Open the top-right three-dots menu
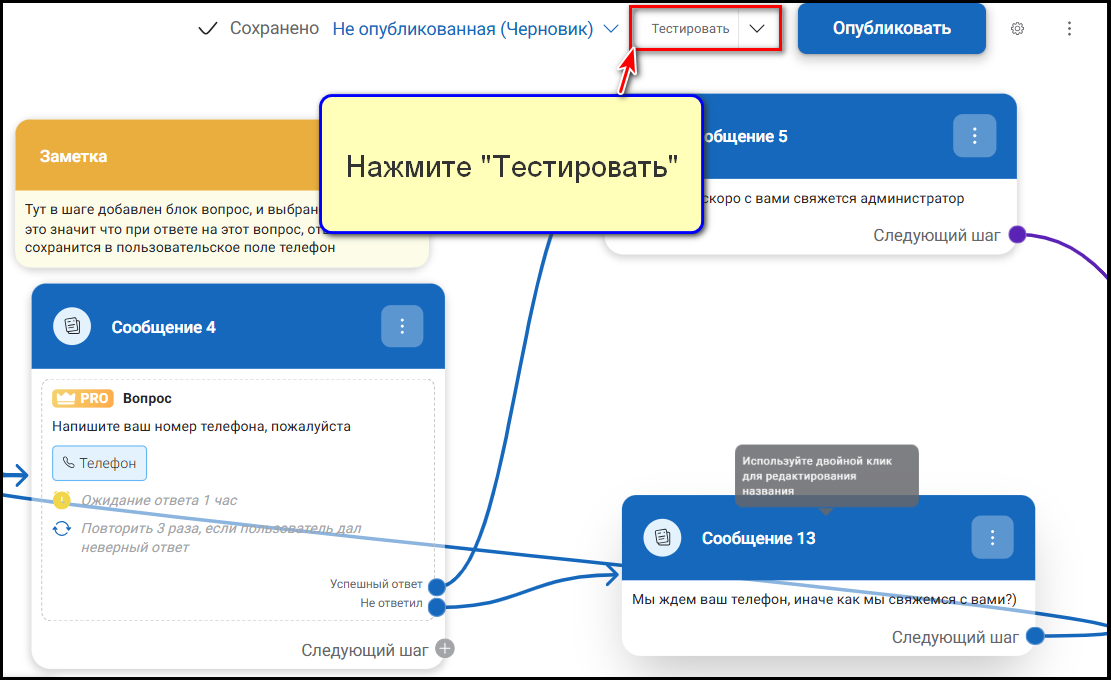This screenshot has height=680, width=1111. [1069, 29]
